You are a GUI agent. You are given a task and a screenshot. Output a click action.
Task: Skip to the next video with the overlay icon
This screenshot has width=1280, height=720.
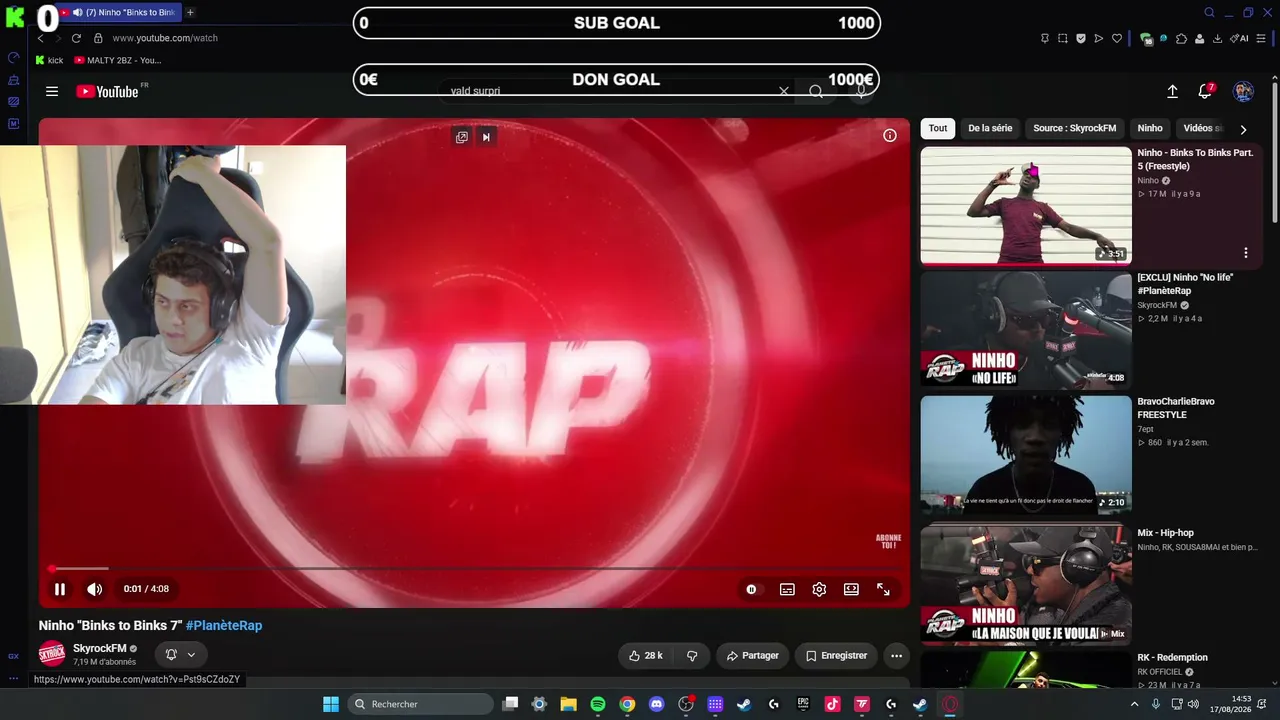click(486, 137)
